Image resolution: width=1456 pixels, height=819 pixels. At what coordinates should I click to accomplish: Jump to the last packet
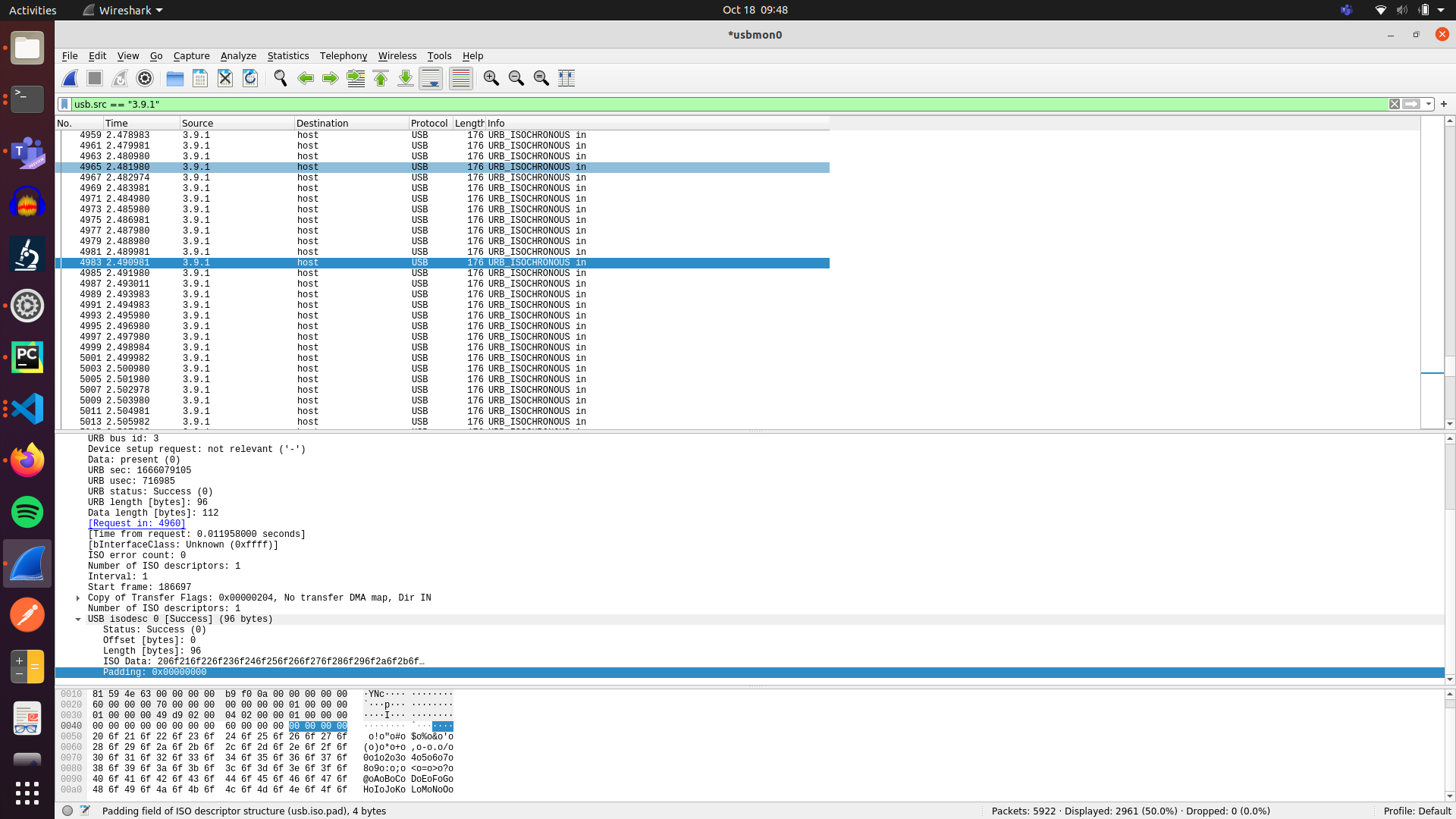tap(406, 78)
